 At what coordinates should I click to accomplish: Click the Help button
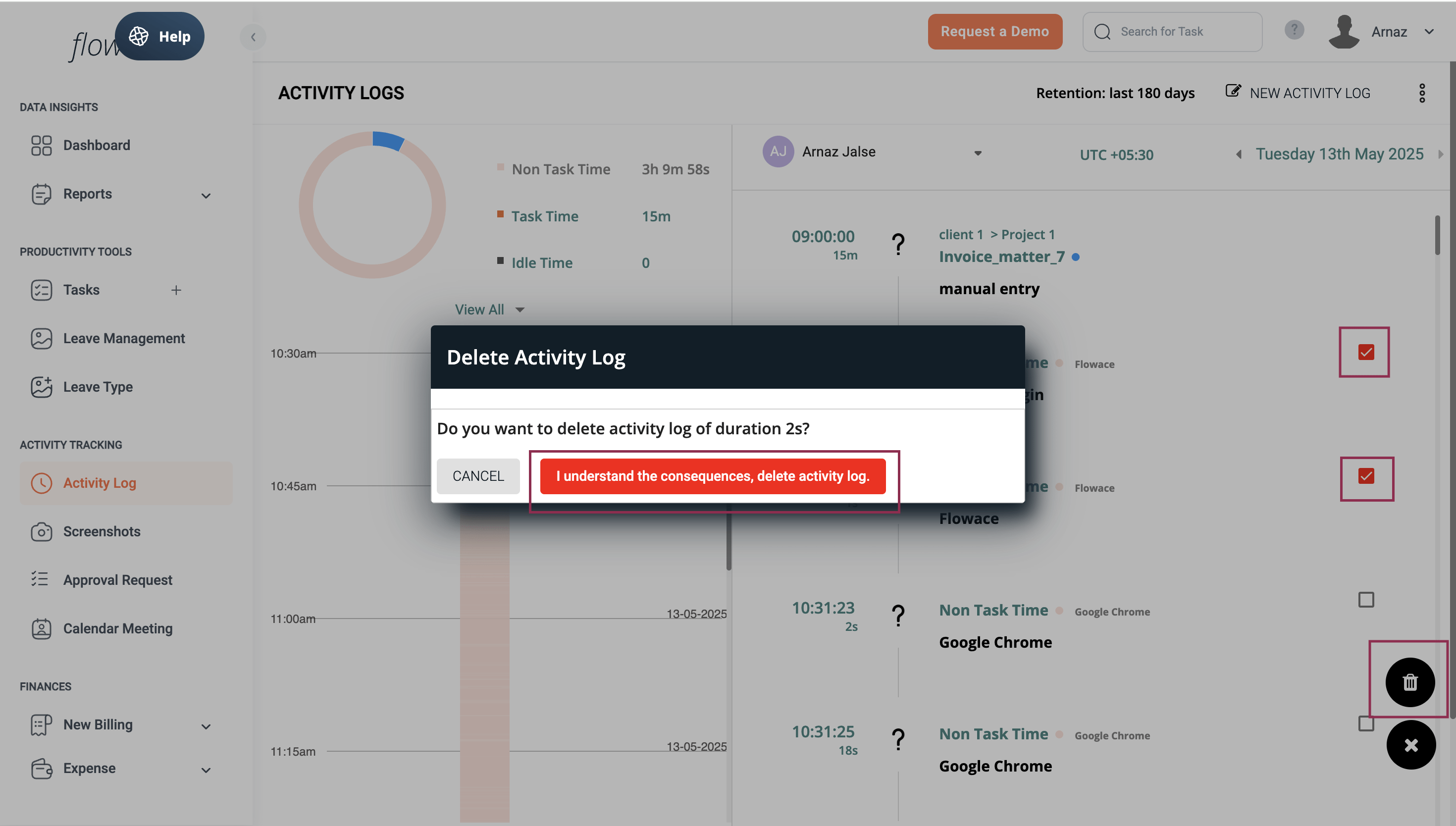coord(159,36)
